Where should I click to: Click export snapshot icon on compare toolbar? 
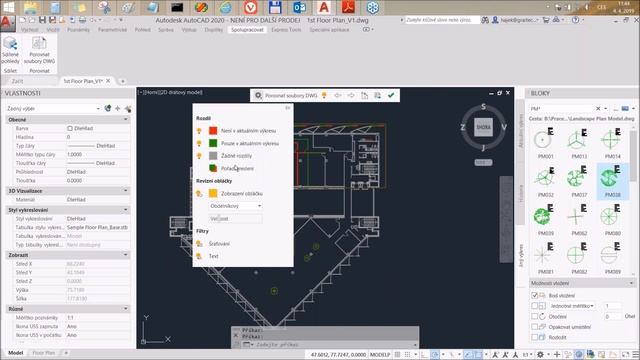click(x=378, y=96)
